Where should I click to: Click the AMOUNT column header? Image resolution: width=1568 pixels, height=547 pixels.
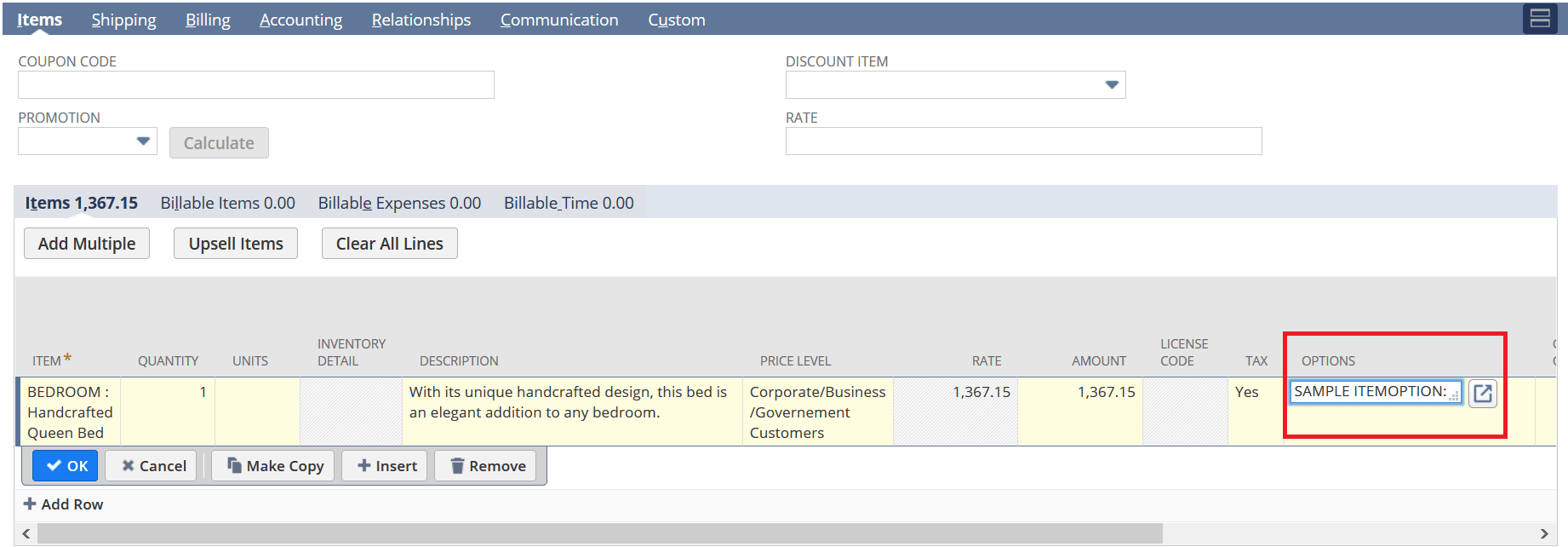coord(1099,361)
